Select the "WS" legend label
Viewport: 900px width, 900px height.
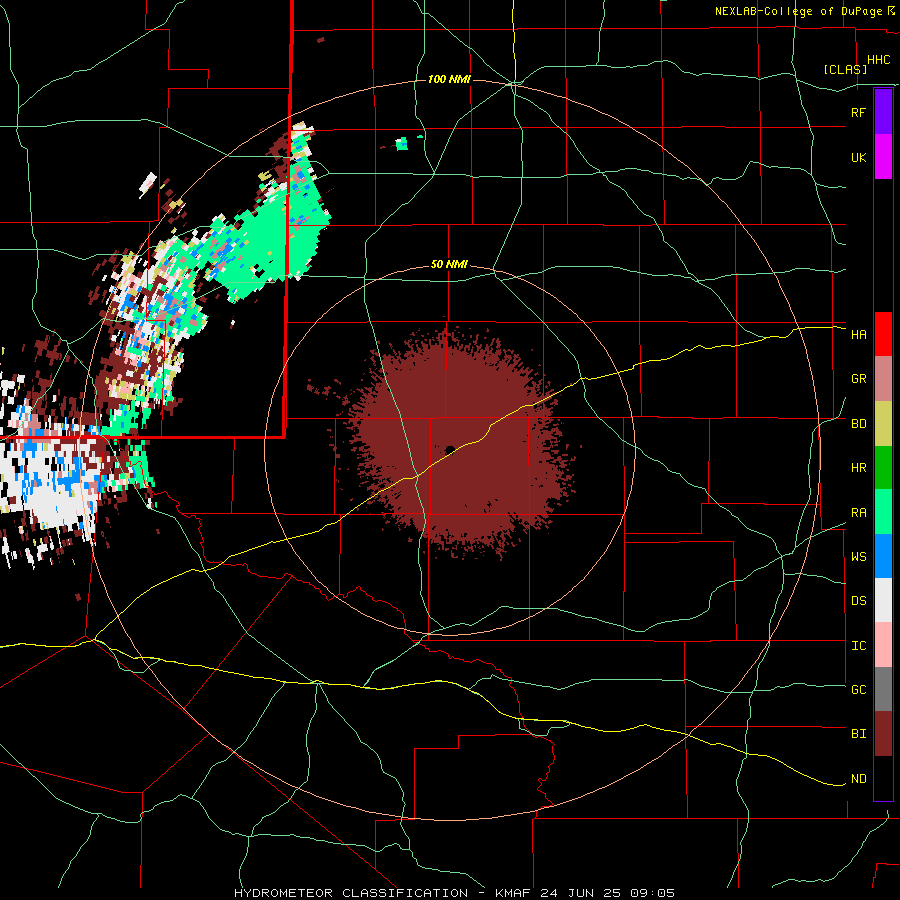[858, 557]
